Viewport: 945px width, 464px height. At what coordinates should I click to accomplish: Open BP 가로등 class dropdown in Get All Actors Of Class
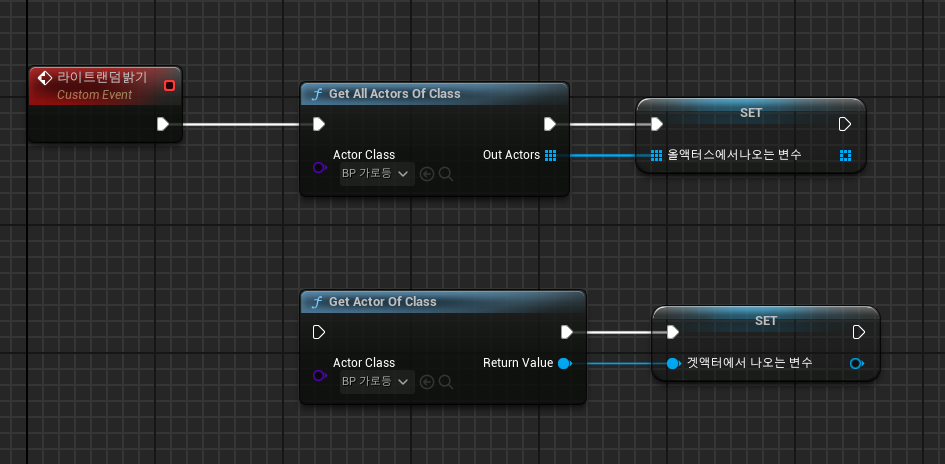(x=377, y=174)
